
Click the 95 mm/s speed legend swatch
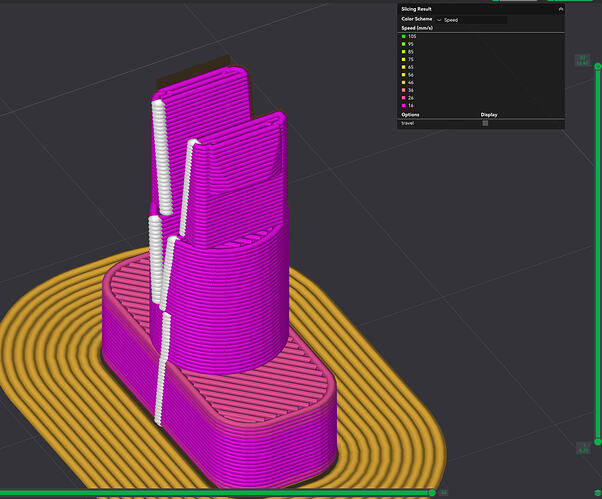click(404, 44)
